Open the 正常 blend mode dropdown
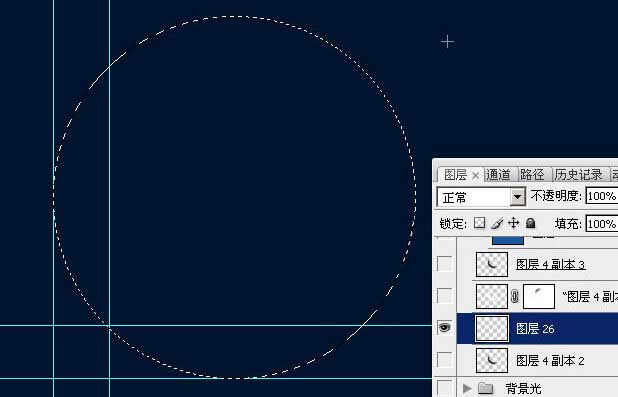 pyautogui.click(x=517, y=196)
